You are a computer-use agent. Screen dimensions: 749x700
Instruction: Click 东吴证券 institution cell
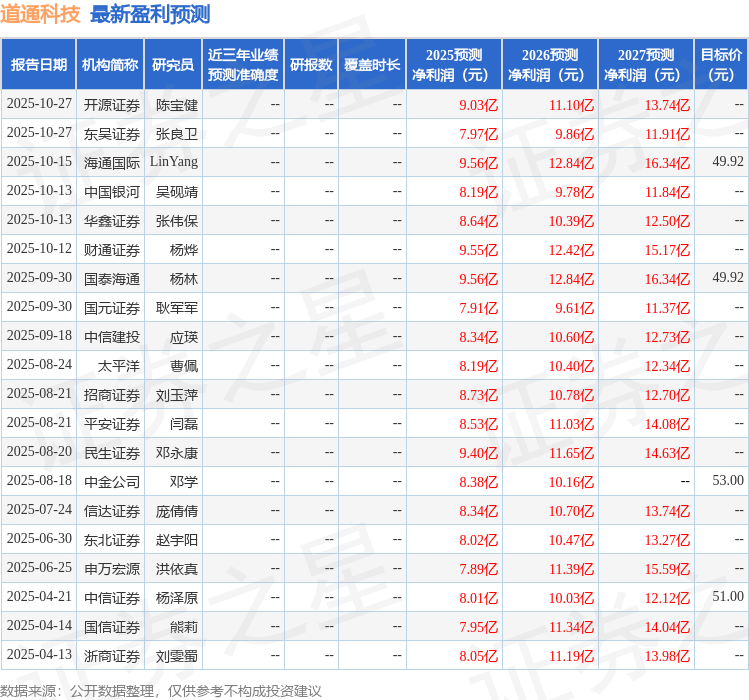tap(112, 134)
